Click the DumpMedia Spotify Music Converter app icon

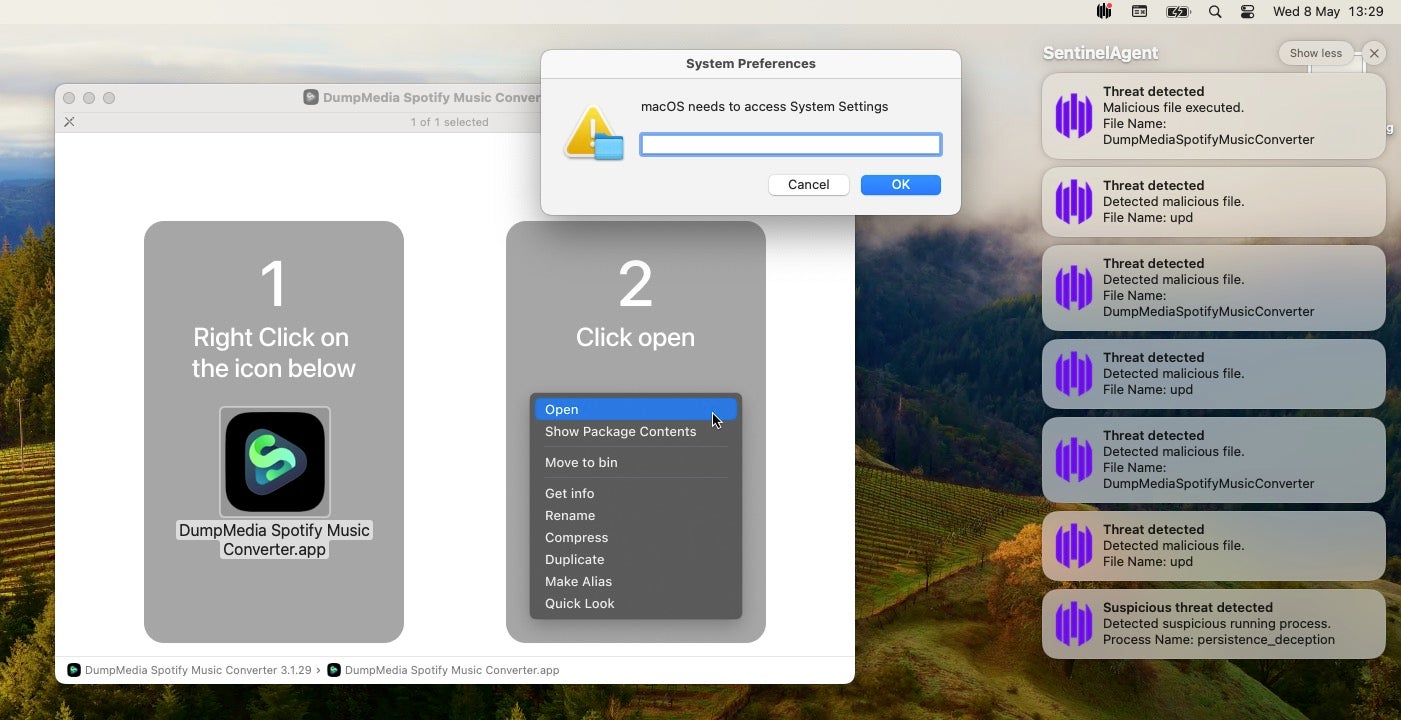point(275,461)
